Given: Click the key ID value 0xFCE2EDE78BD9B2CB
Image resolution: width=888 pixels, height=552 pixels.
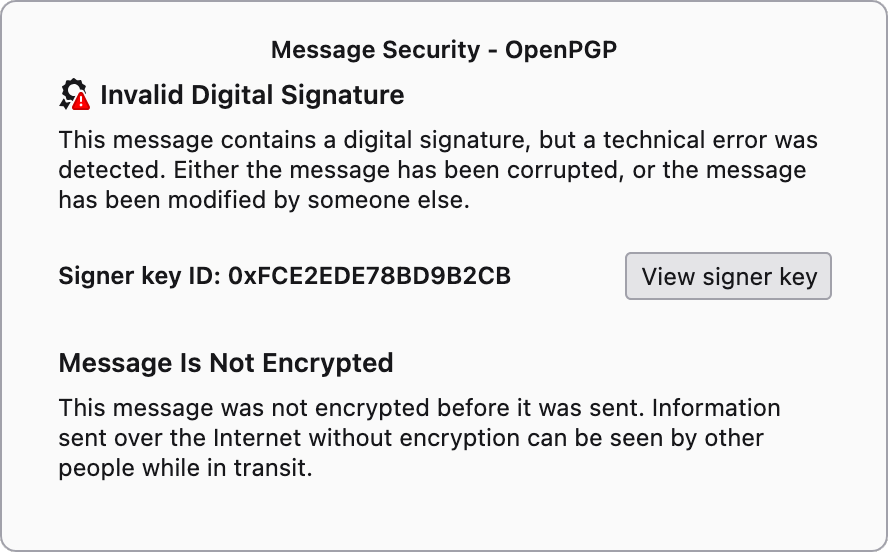Looking at the screenshot, I should coord(370,275).
